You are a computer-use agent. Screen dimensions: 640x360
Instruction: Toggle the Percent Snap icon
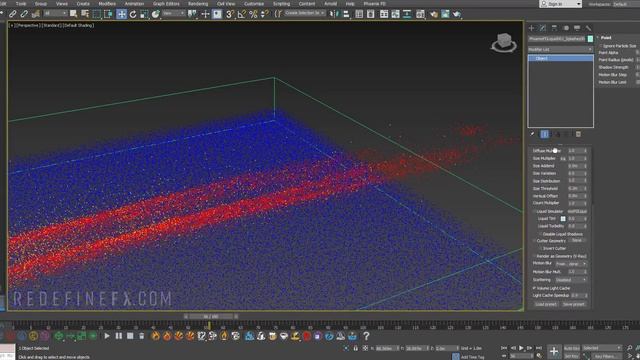253,14
